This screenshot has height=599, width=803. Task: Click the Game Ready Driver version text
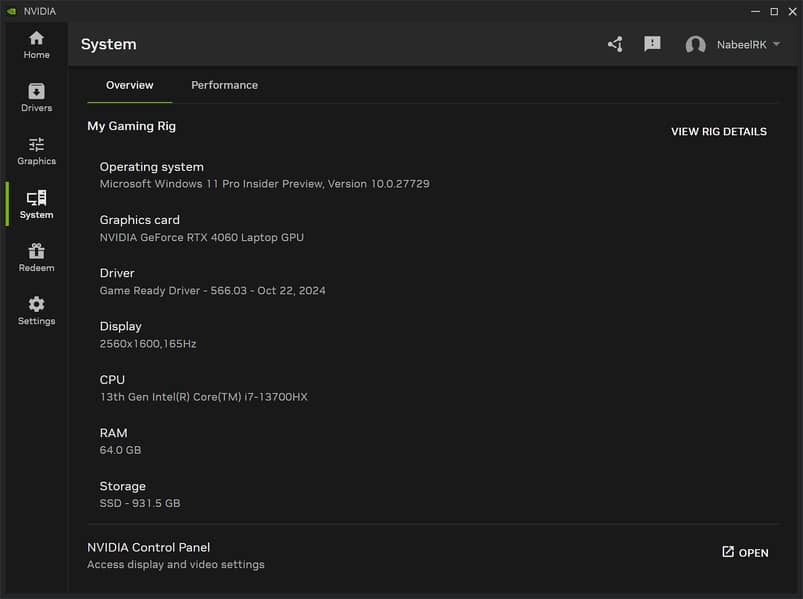point(212,291)
